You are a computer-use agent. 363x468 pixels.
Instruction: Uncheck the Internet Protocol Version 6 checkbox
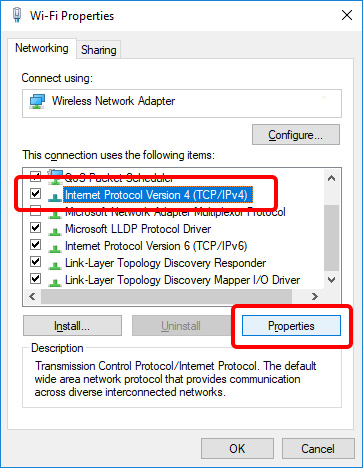(35, 245)
